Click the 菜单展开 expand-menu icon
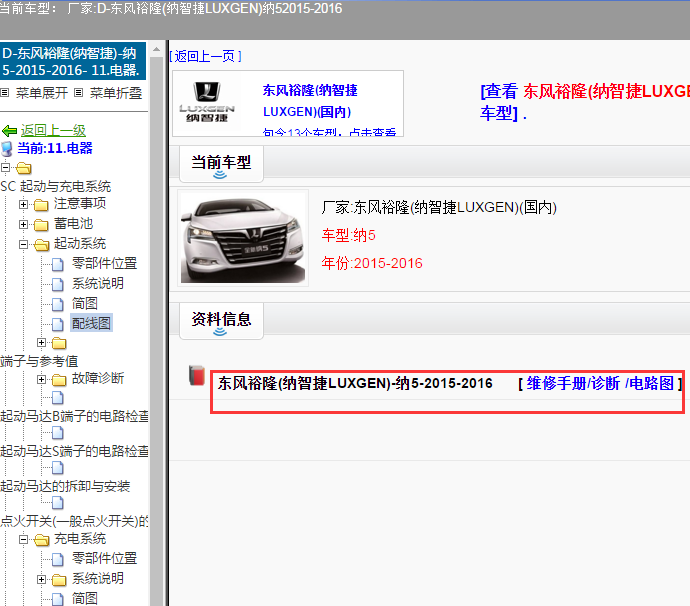This screenshot has width=690, height=606. coord(4,92)
